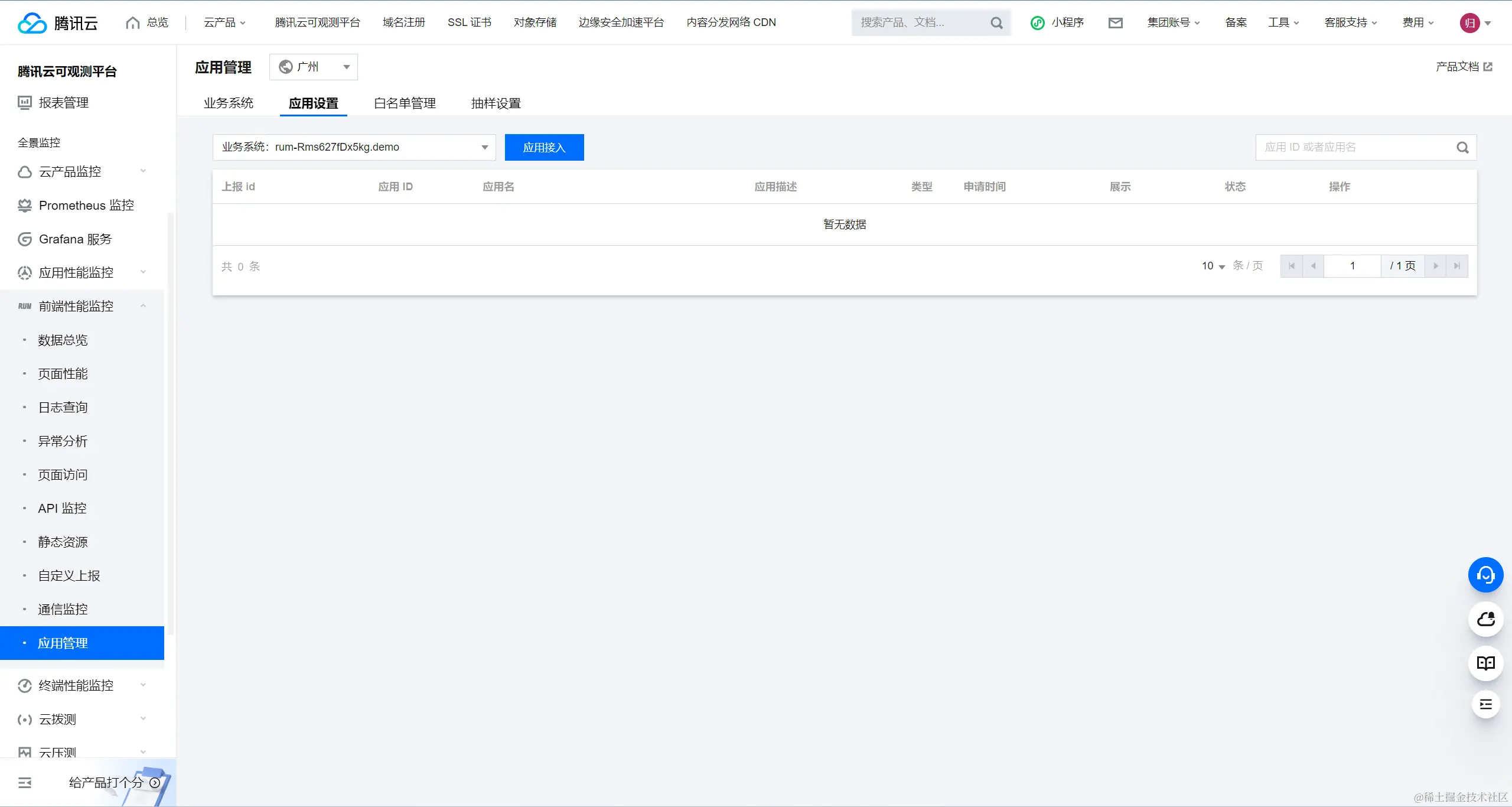Switch to the 抽样设置 tab
The width and height of the screenshot is (1512, 807).
point(496,103)
